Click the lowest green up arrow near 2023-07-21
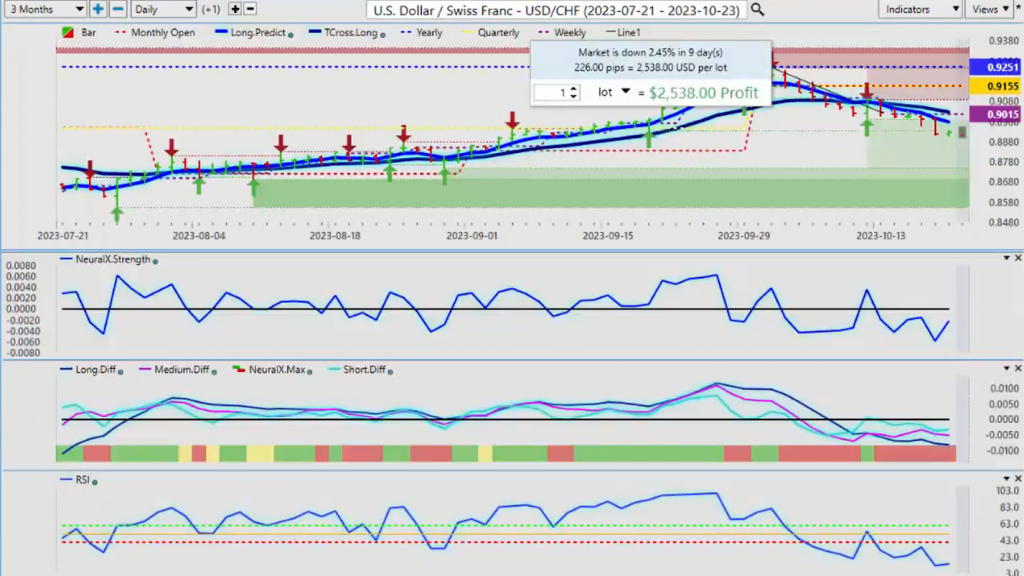 [117, 214]
